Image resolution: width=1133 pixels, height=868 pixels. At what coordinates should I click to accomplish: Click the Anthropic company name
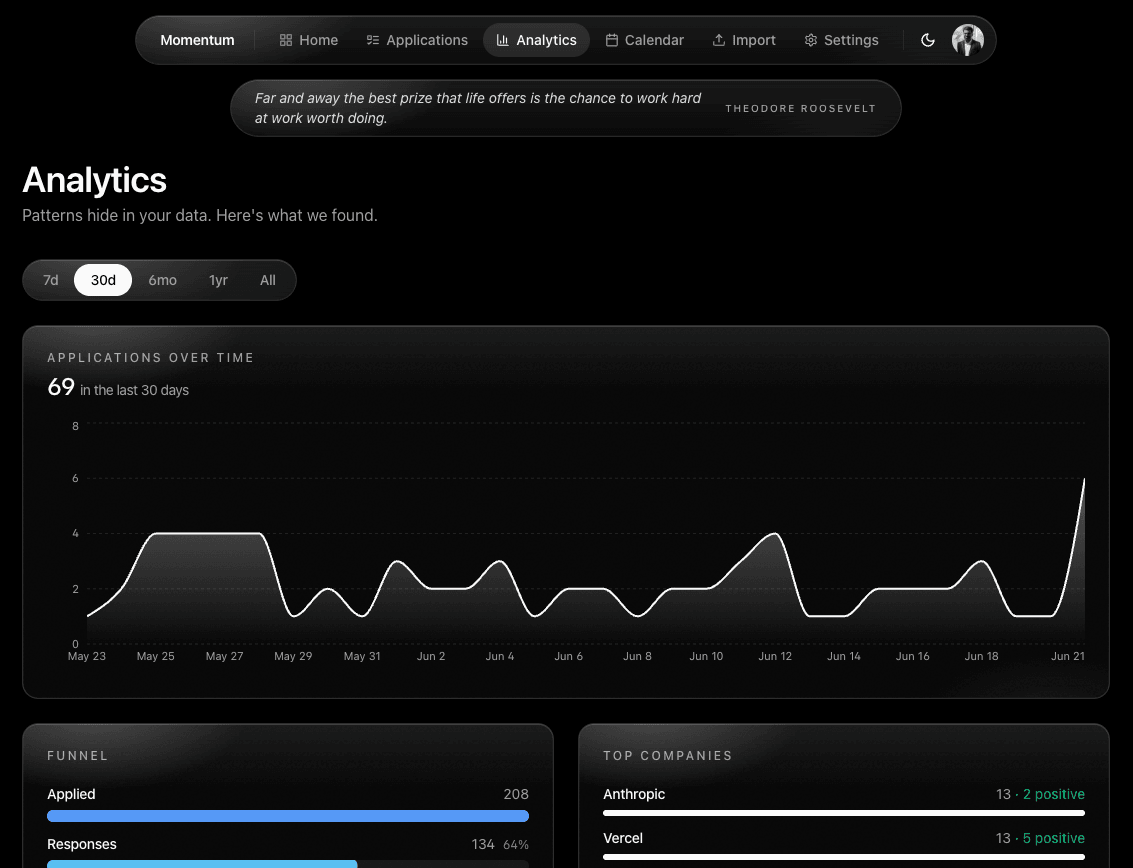coord(634,794)
